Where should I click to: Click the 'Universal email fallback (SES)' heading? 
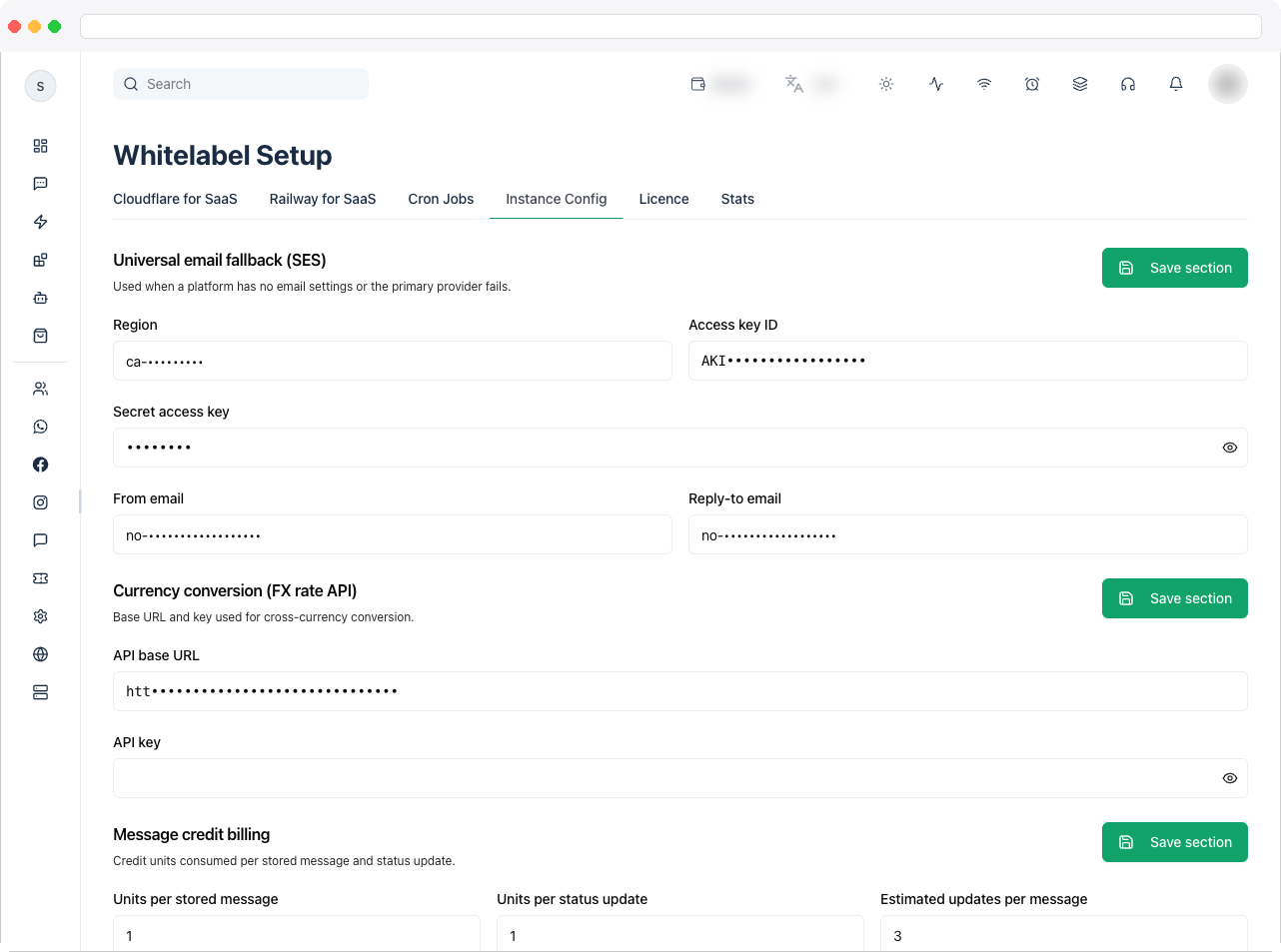click(x=220, y=260)
